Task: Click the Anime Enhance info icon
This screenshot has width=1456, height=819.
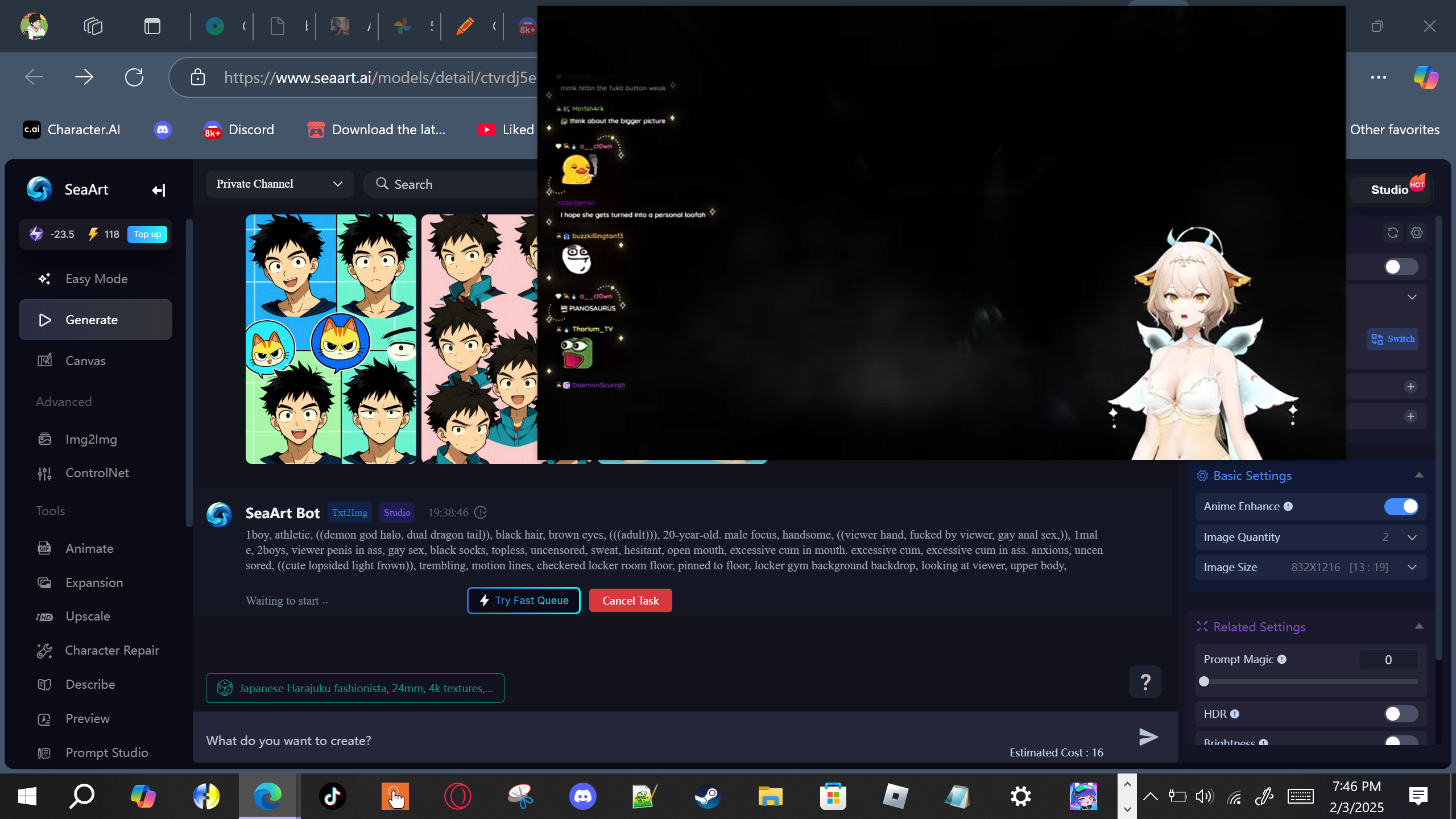Action: [x=1288, y=506]
